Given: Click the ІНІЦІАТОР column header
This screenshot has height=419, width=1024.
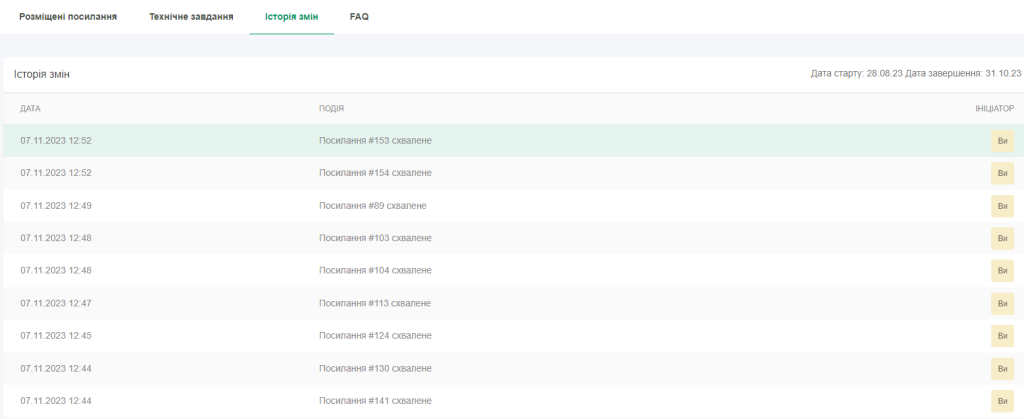Looking at the screenshot, I should (994, 108).
